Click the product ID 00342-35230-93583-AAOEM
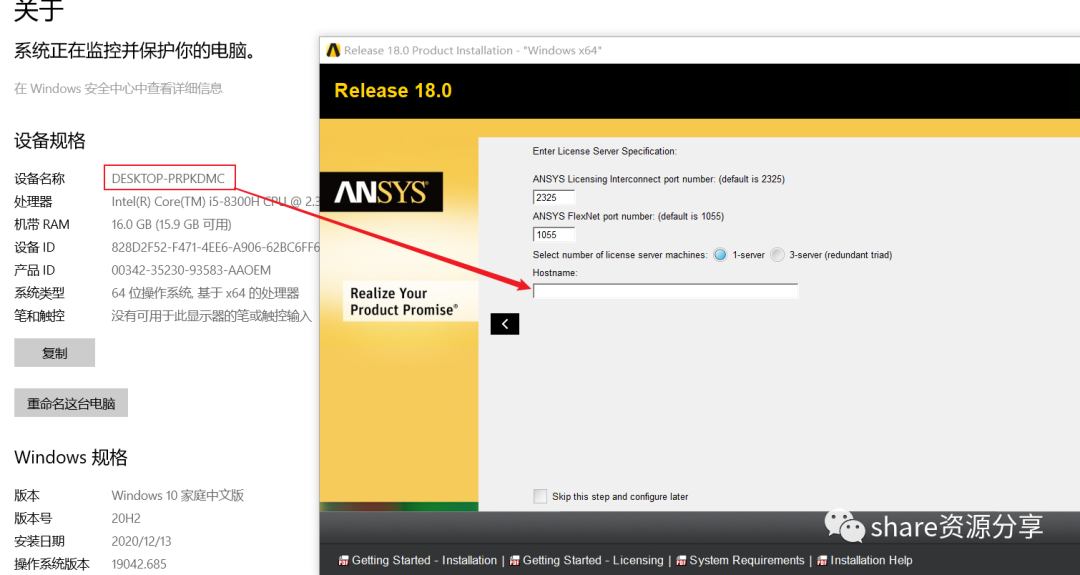The image size is (1080, 575). pos(191,270)
